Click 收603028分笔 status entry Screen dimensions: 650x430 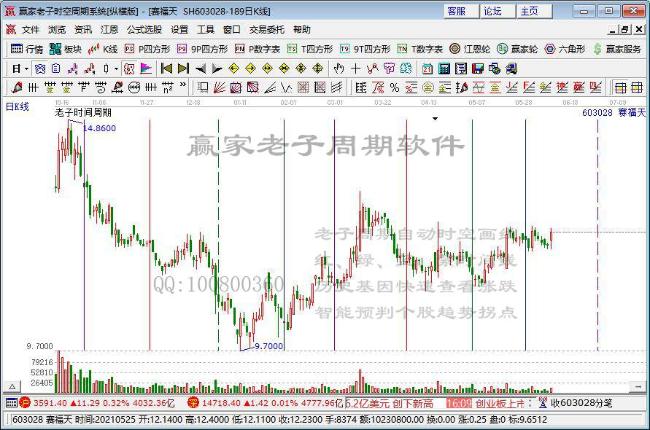pos(575,403)
